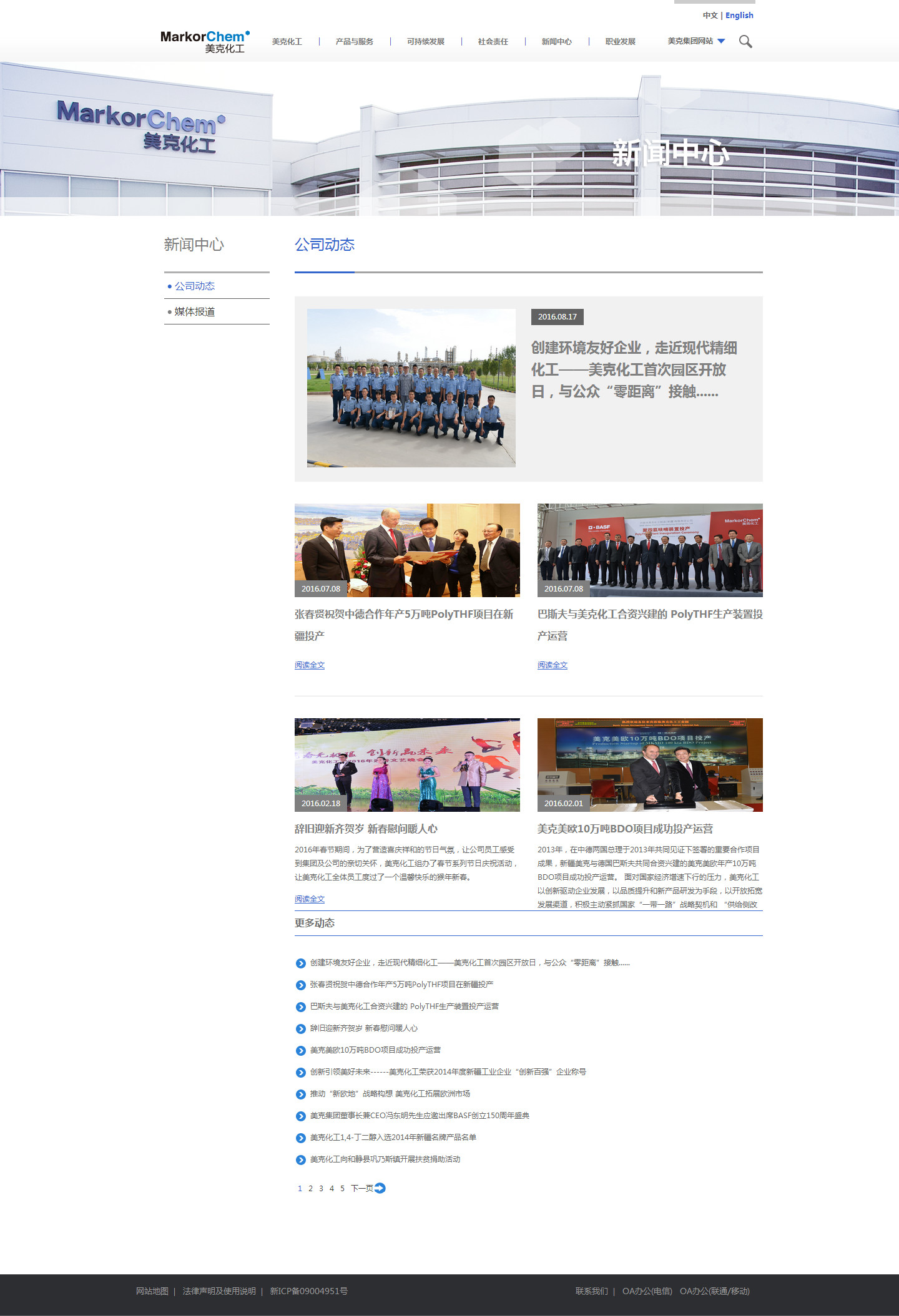Click arrow bullet before 张春贤祝贺 list item
Image resolution: width=899 pixels, height=1316 pixels.
[x=301, y=985]
